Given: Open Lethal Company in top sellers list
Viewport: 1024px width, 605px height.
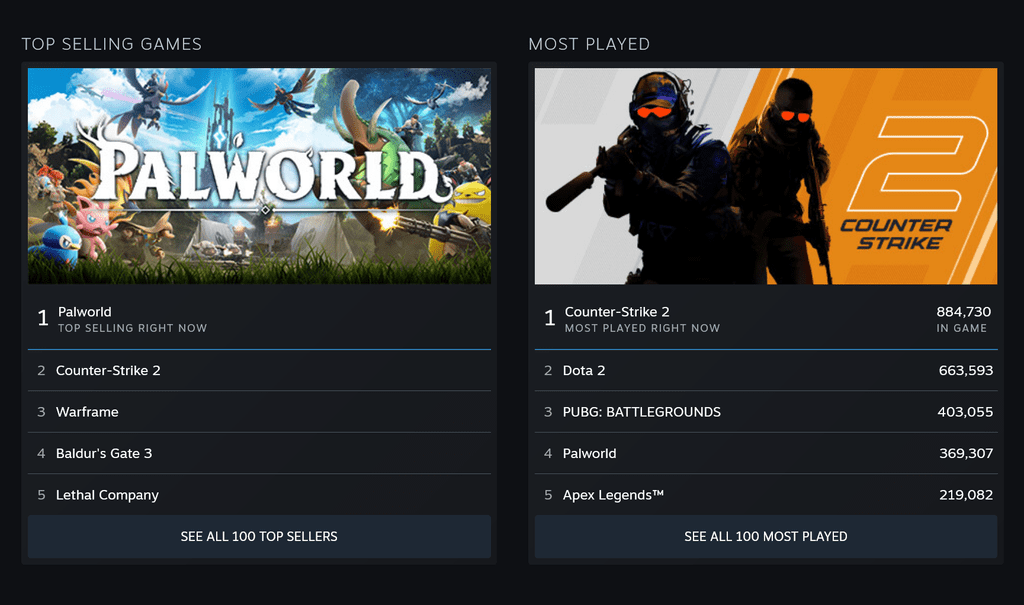Looking at the screenshot, I should (107, 495).
